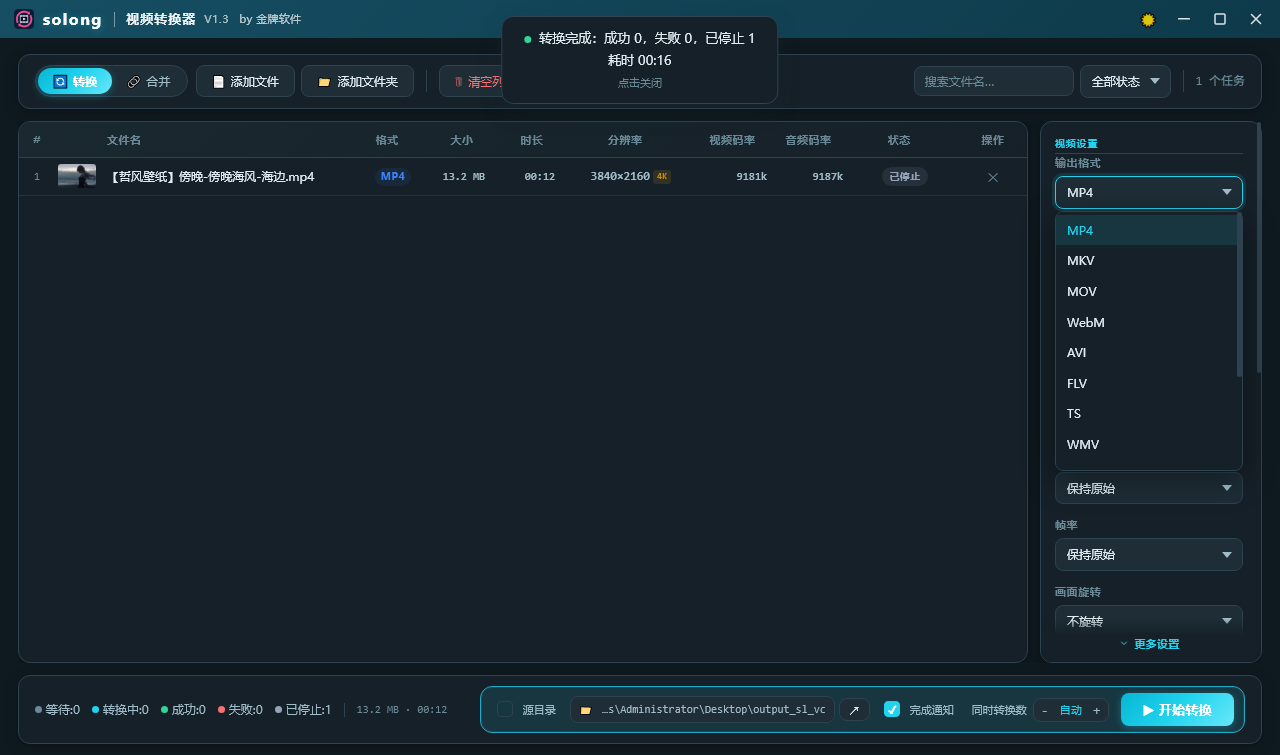The width and height of the screenshot is (1280, 755).
Task: Disable the 完成通知 notification checkbox
Action: pos(891,709)
